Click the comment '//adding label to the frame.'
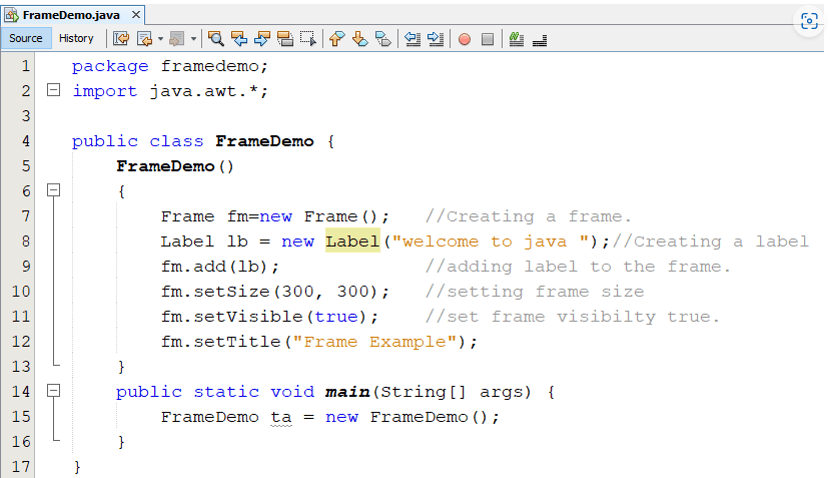This screenshot has height=478, width=830. (578, 266)
